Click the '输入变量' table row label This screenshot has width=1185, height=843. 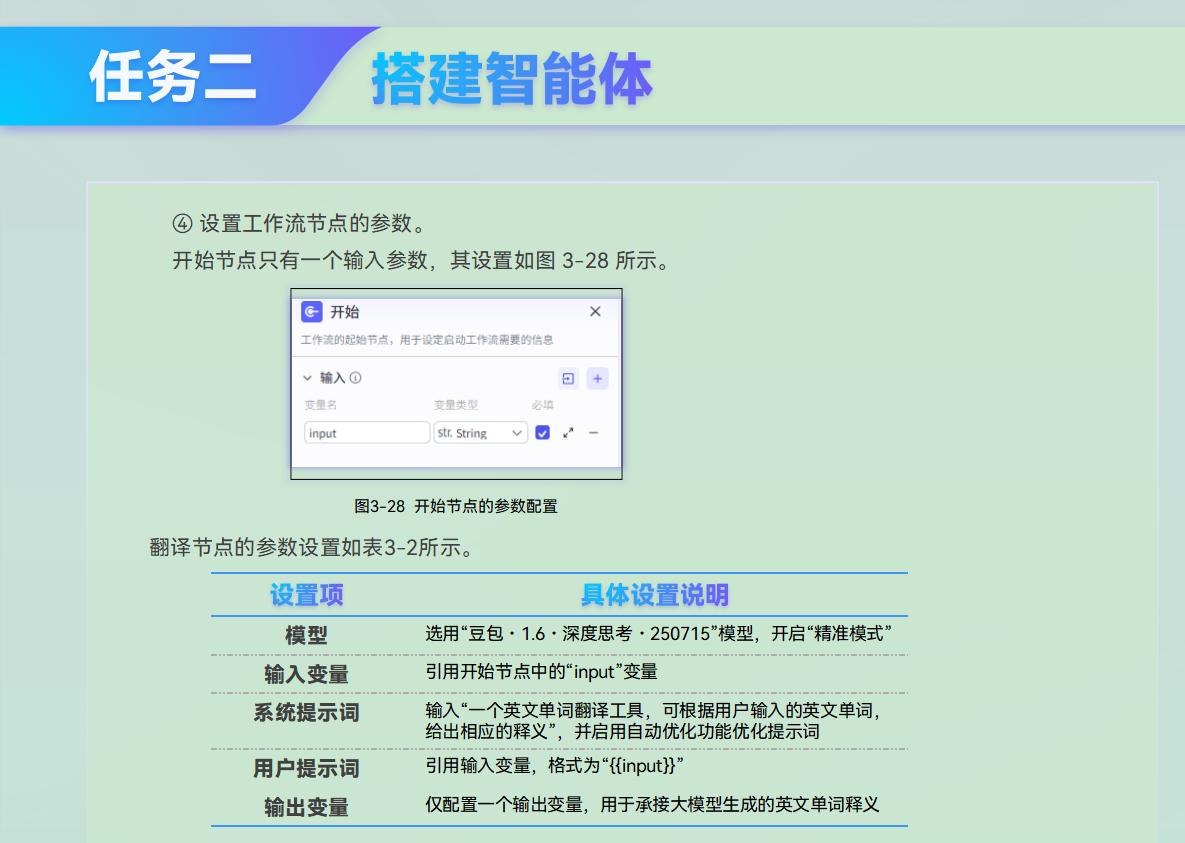306,674
